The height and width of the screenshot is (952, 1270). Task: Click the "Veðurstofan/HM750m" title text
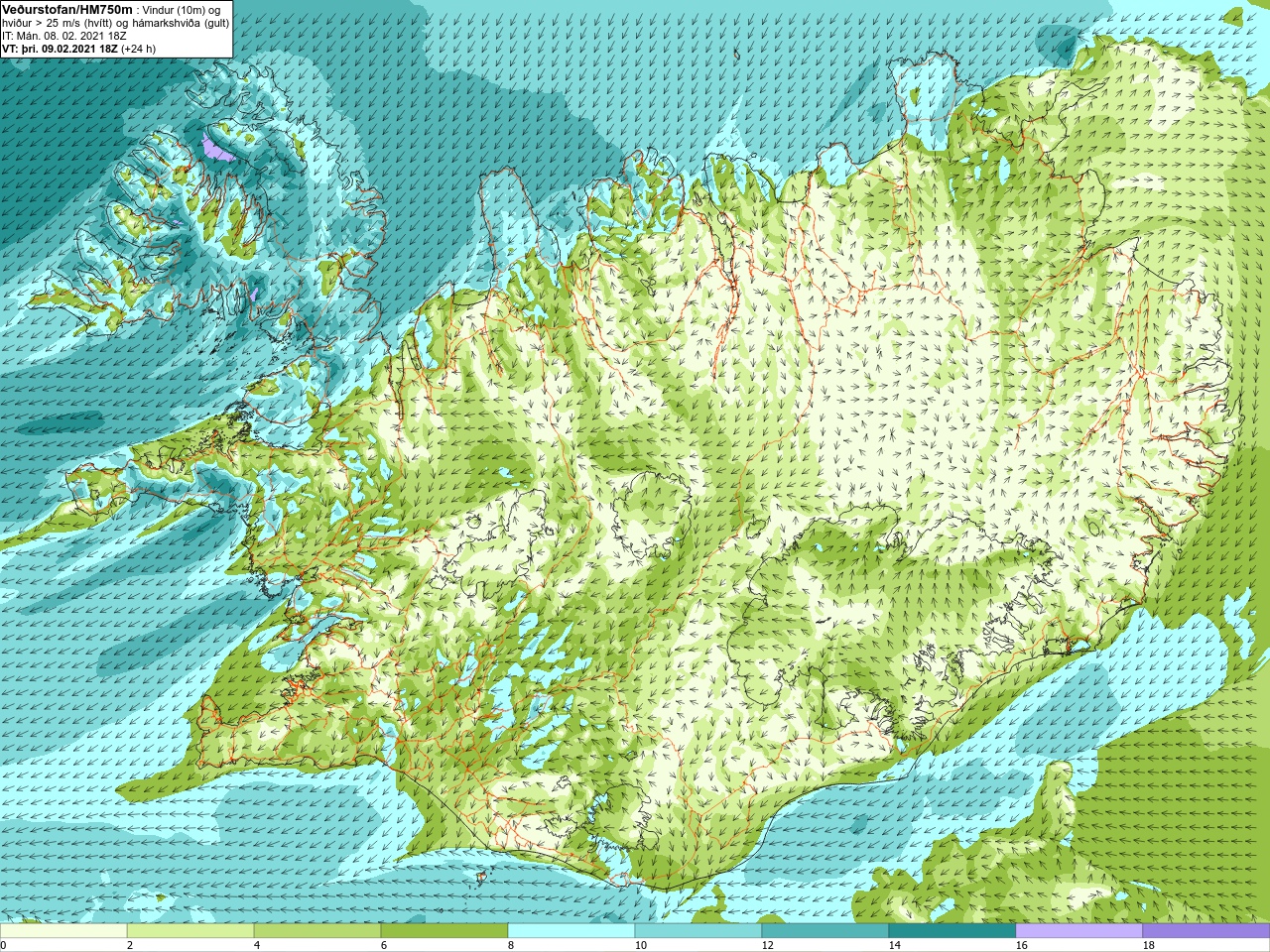67,9
